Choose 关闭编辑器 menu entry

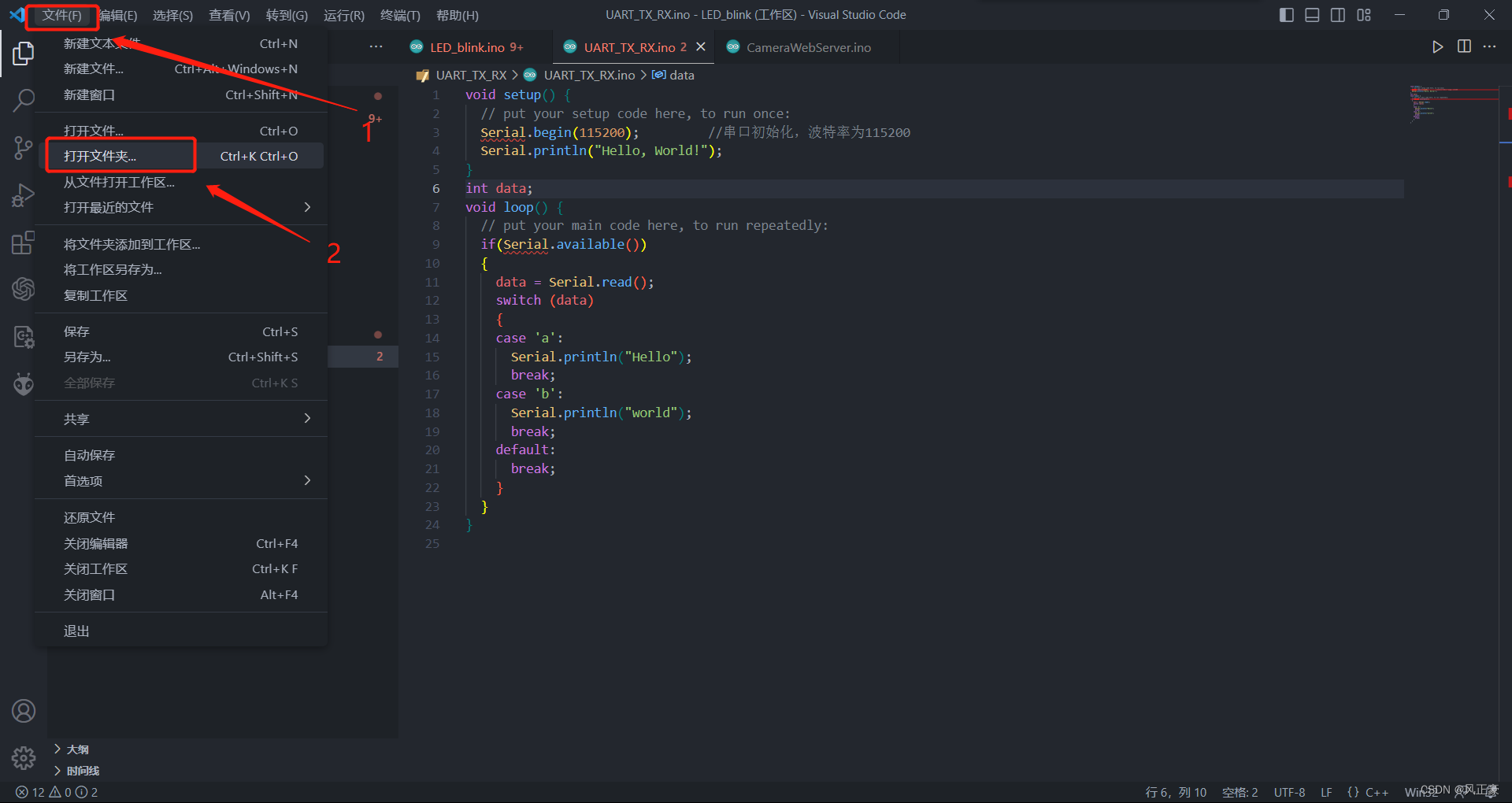[x=181, y=543]
